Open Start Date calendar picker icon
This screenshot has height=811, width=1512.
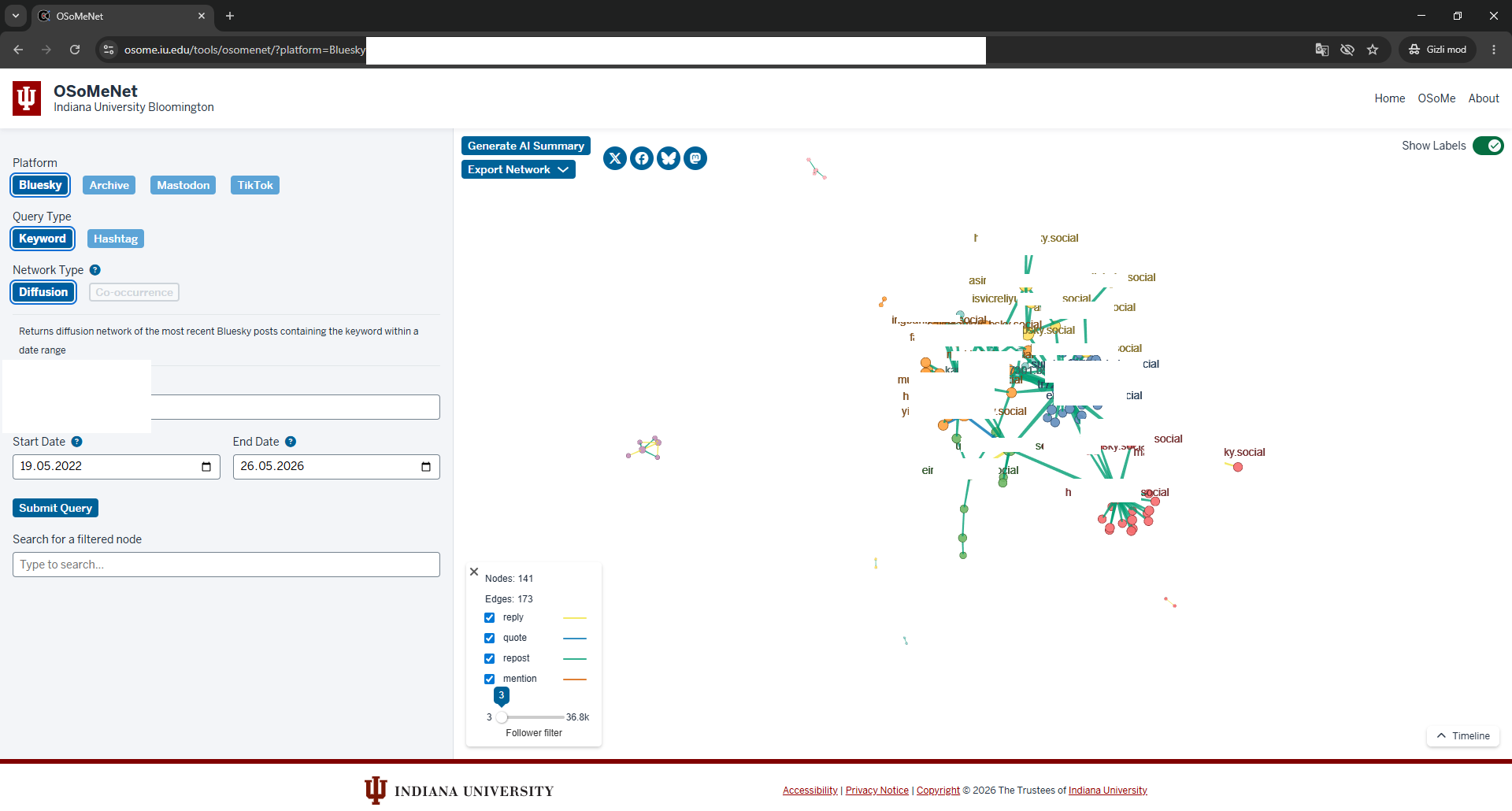(x=206, y=467)
